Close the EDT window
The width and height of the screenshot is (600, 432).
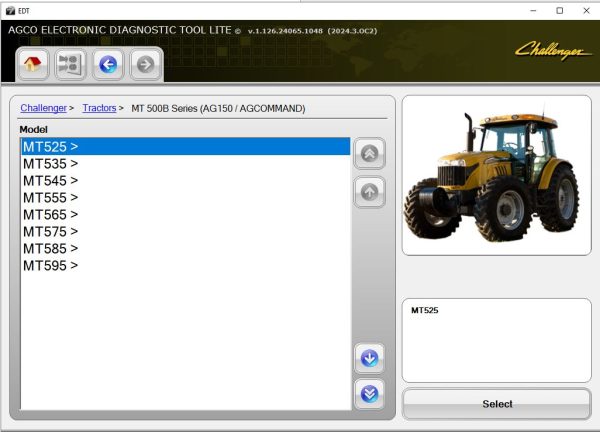586,11
